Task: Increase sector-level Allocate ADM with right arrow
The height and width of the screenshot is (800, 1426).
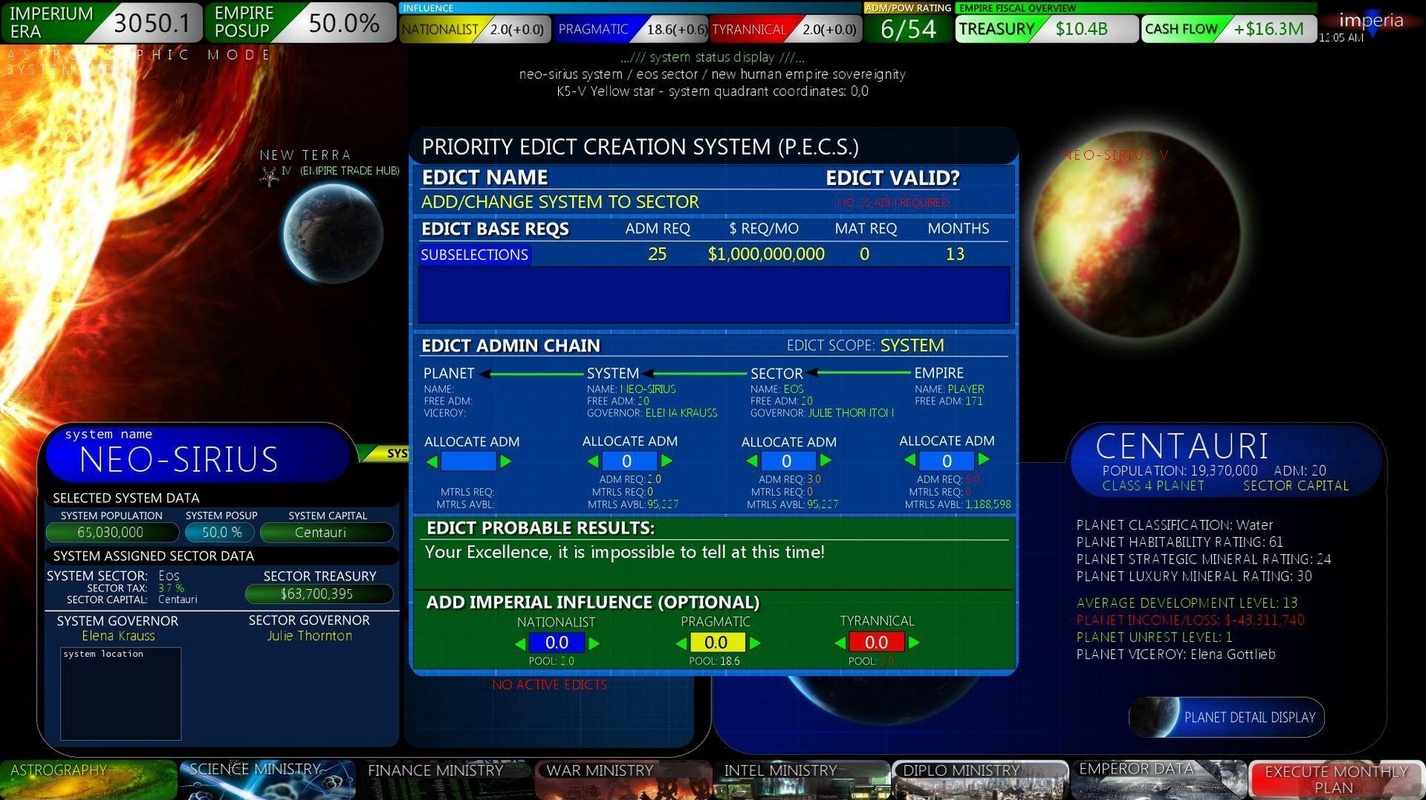Action: click(x=824, y=461)
